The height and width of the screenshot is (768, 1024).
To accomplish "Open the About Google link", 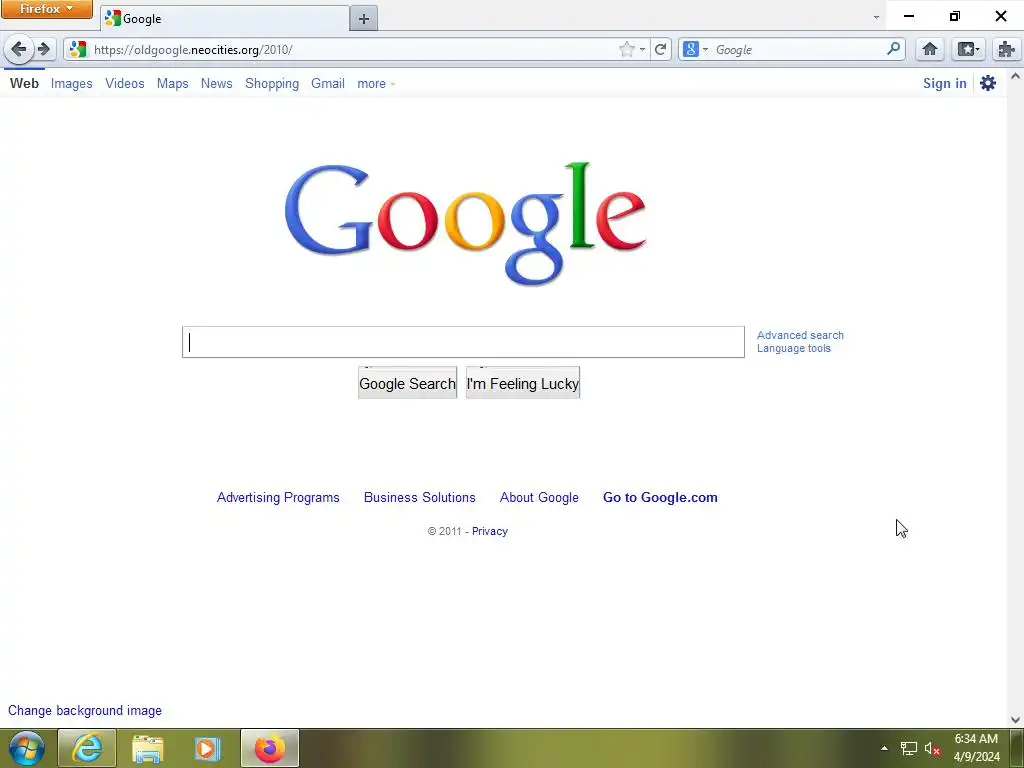I will pos(539,498).
